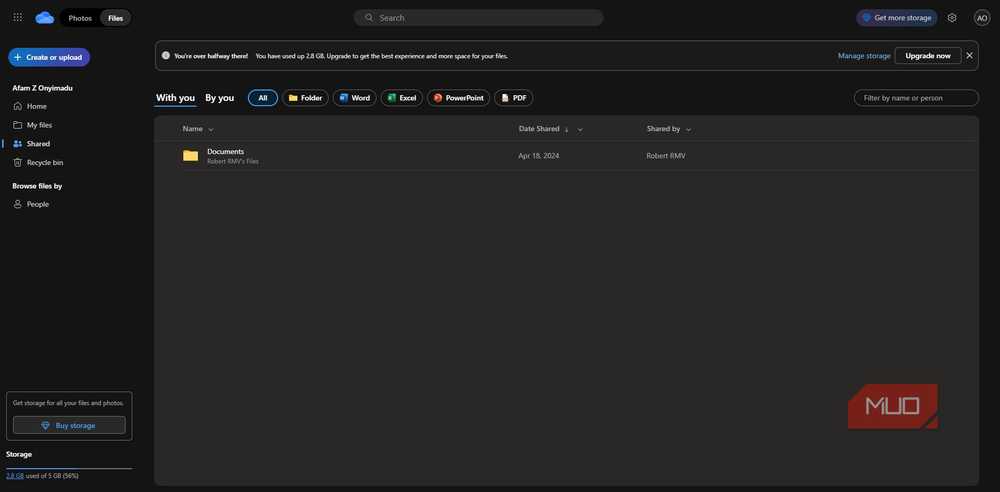Expand the Shared by column dropdown
This screenshot has width=1000, height=492.
[688, 130]
